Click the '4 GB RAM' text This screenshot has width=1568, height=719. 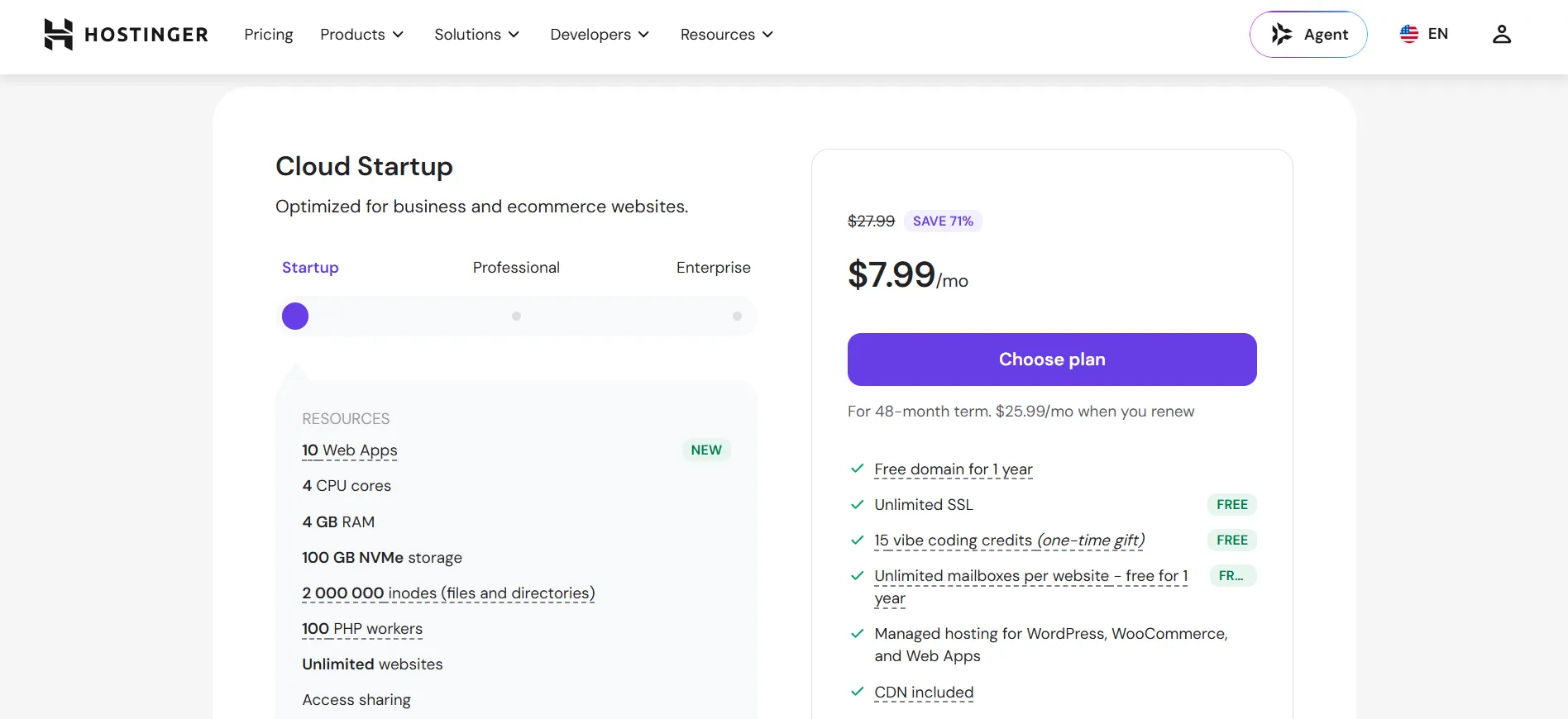[x=338, y=522]
